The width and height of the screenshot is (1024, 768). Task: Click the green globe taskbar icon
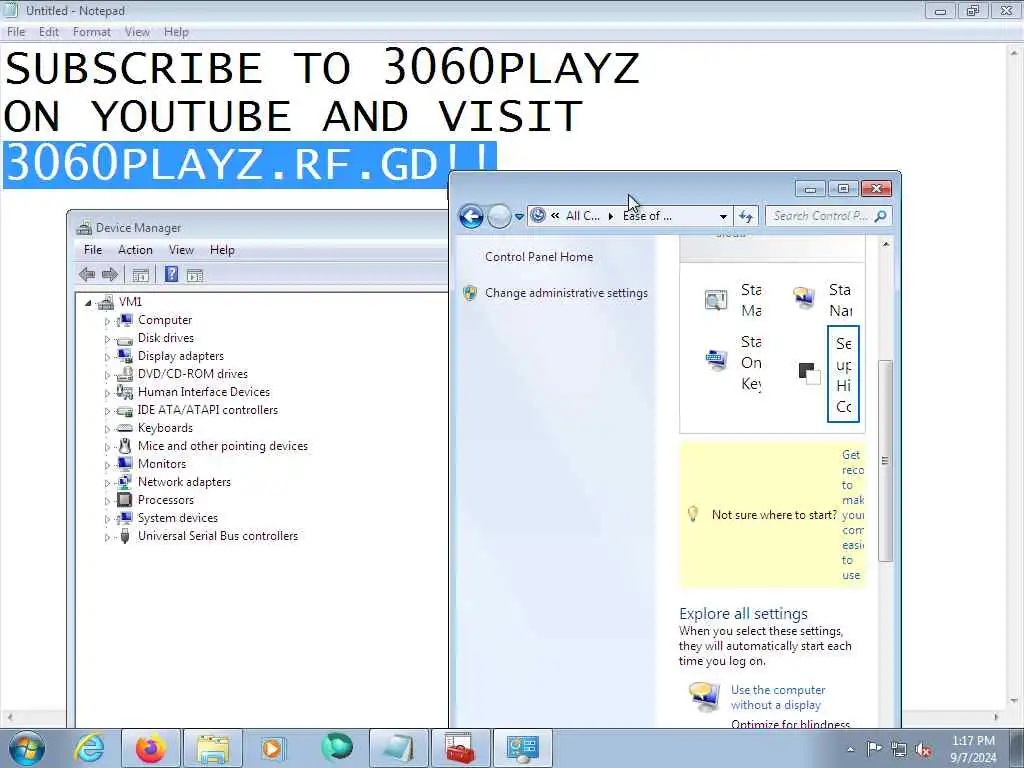click(x=336, y=748)
